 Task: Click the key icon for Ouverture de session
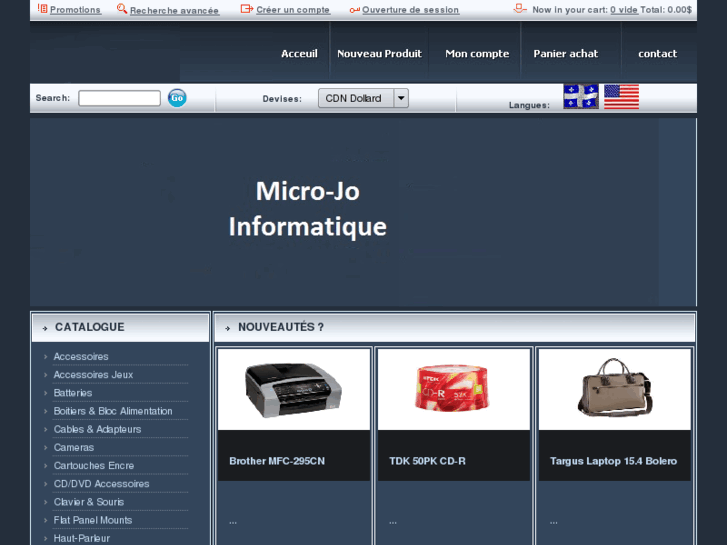click(x=354, y=10)
